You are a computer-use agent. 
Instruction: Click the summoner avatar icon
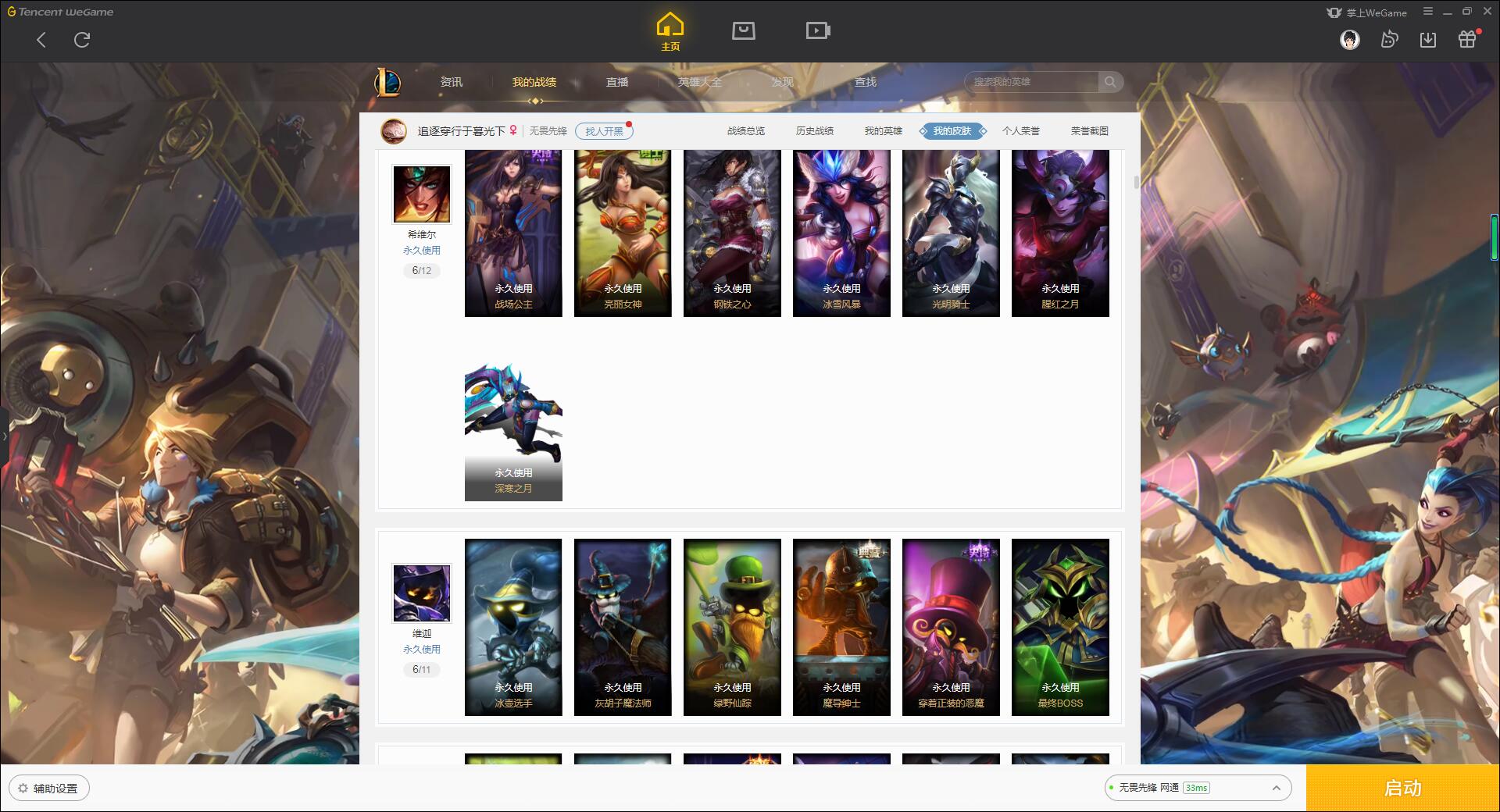(393, 131)
